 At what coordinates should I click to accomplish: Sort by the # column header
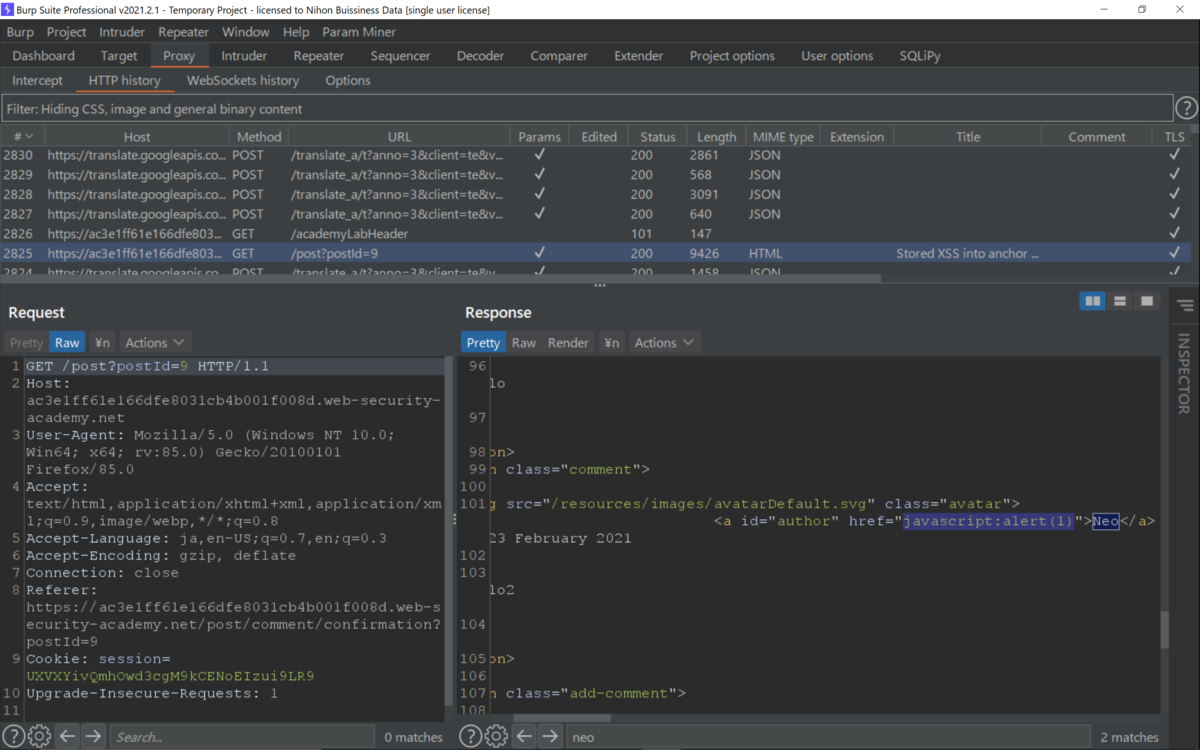point(22,136)
